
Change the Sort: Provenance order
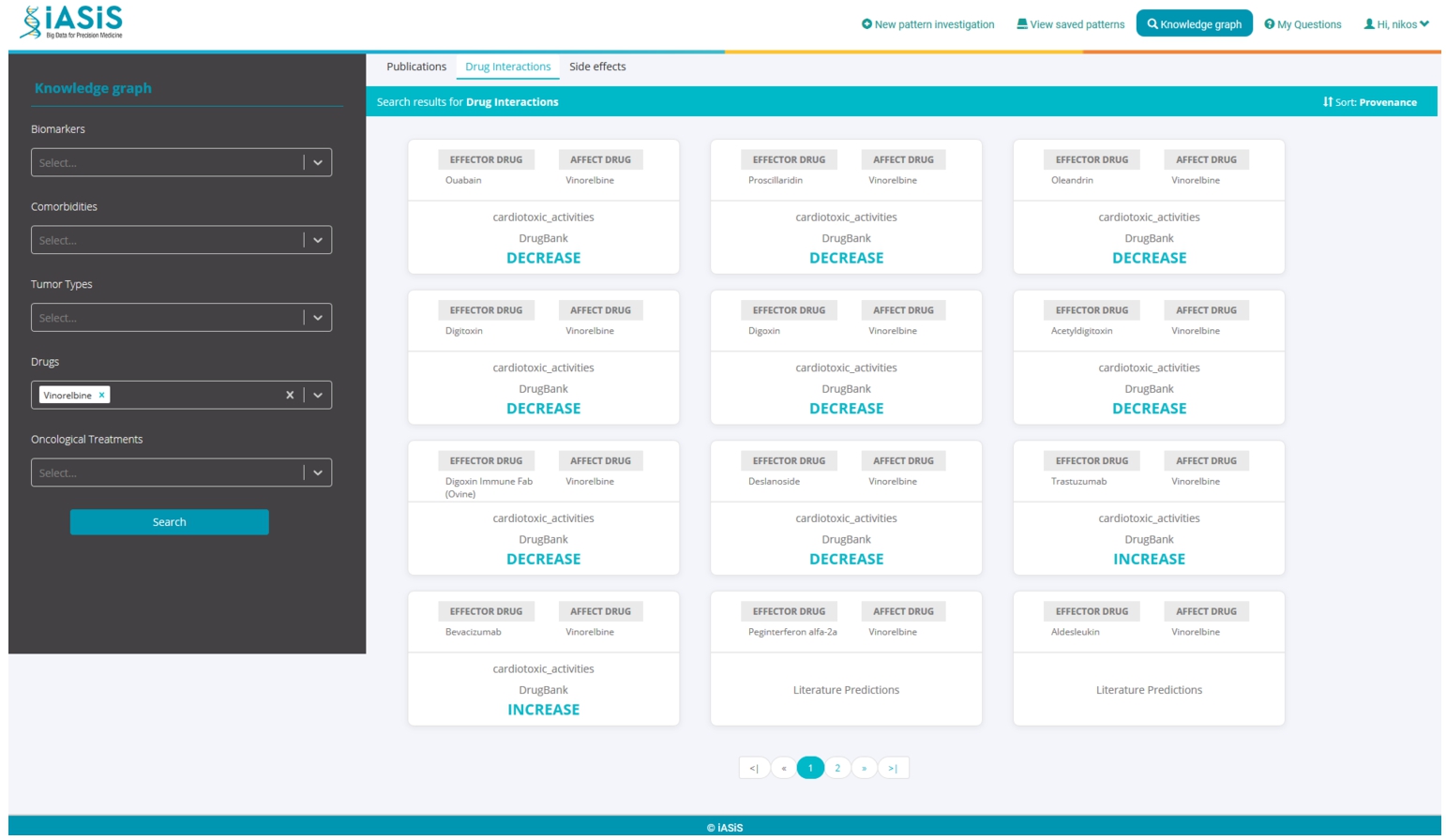click(x=1370, y=102)
